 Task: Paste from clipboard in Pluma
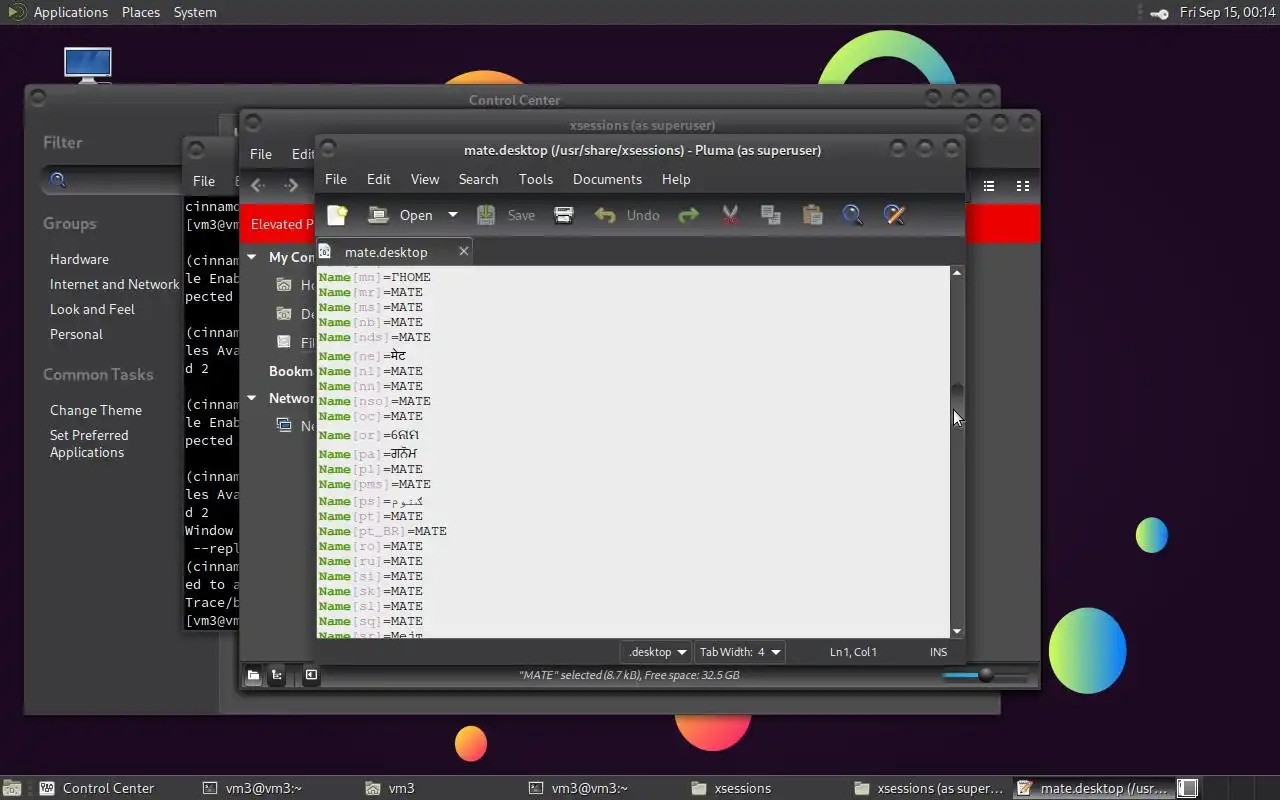tap(812, 215)
